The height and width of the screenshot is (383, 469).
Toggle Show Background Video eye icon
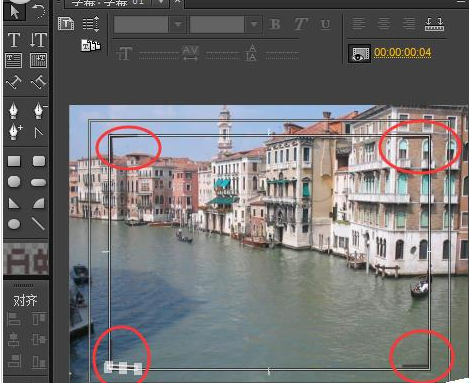point(359,53)
